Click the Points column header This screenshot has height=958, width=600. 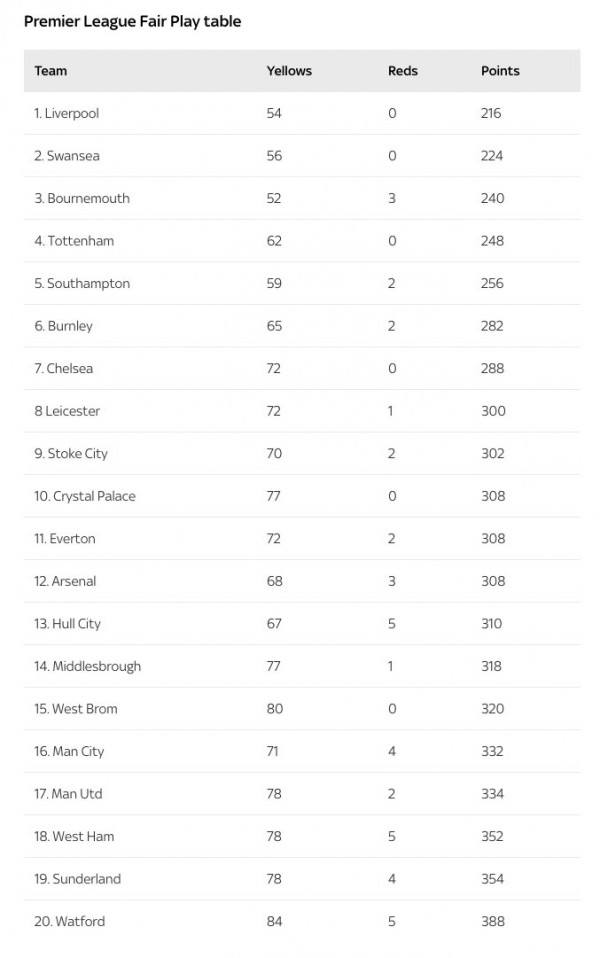(500, 71)
